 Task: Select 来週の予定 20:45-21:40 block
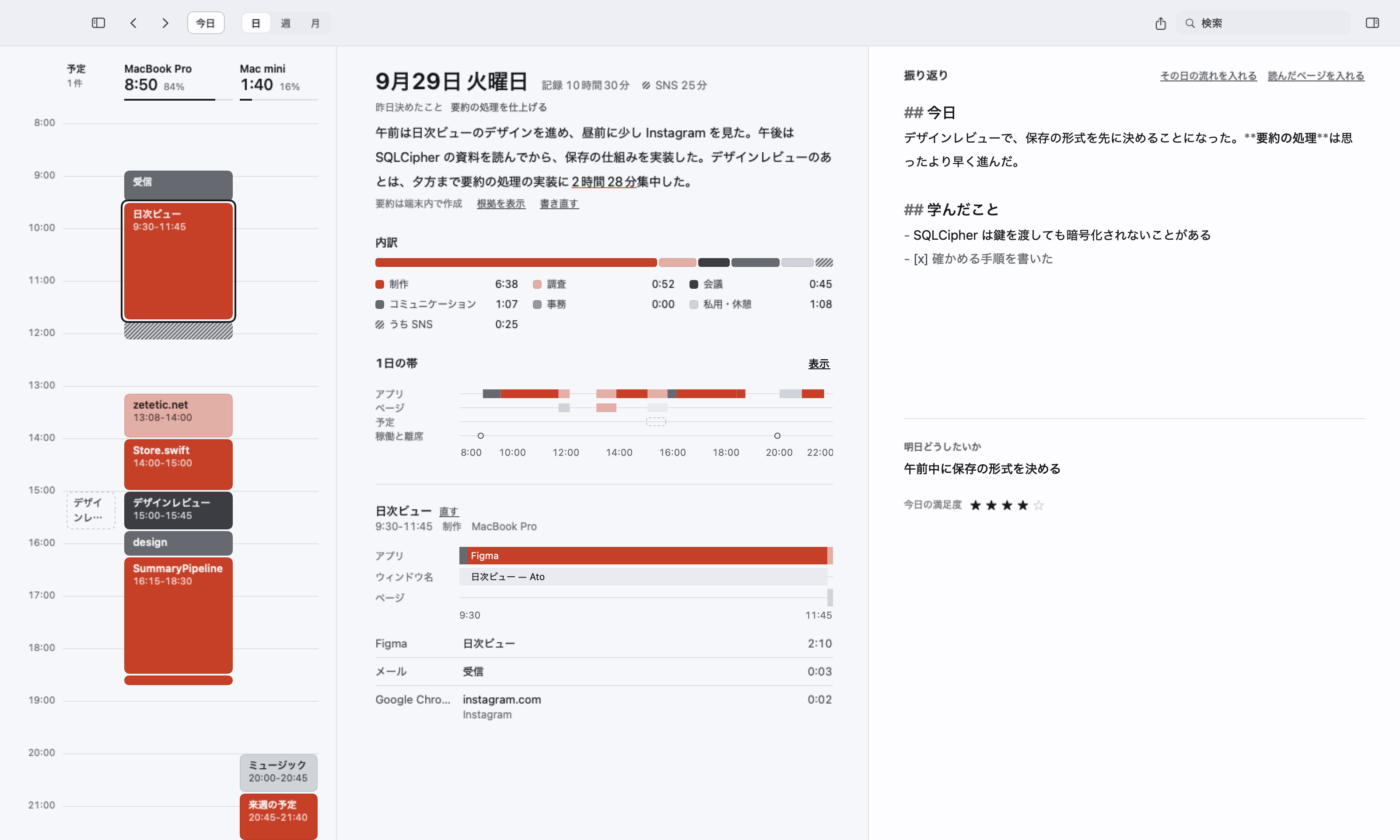coord(278,816)
